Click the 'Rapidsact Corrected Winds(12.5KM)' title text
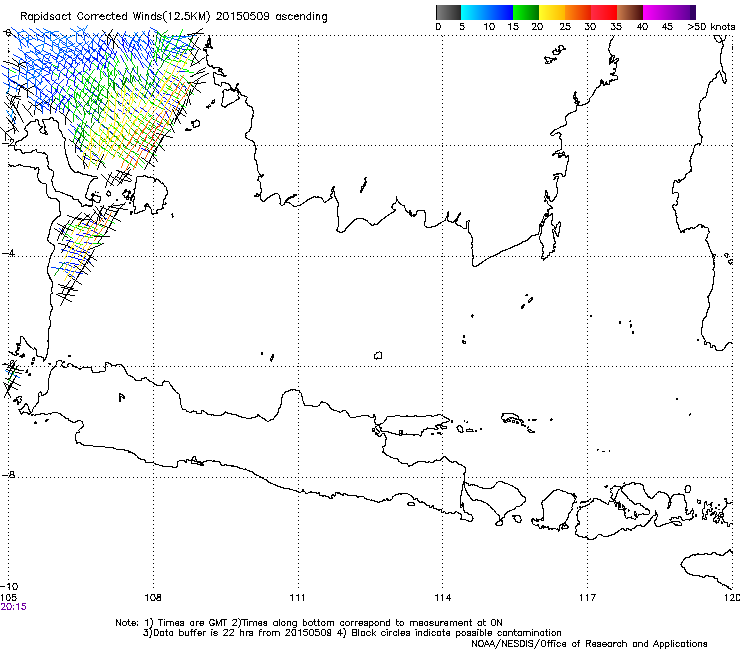The height and width of the screenshot is (650, 740). point(115,17)
